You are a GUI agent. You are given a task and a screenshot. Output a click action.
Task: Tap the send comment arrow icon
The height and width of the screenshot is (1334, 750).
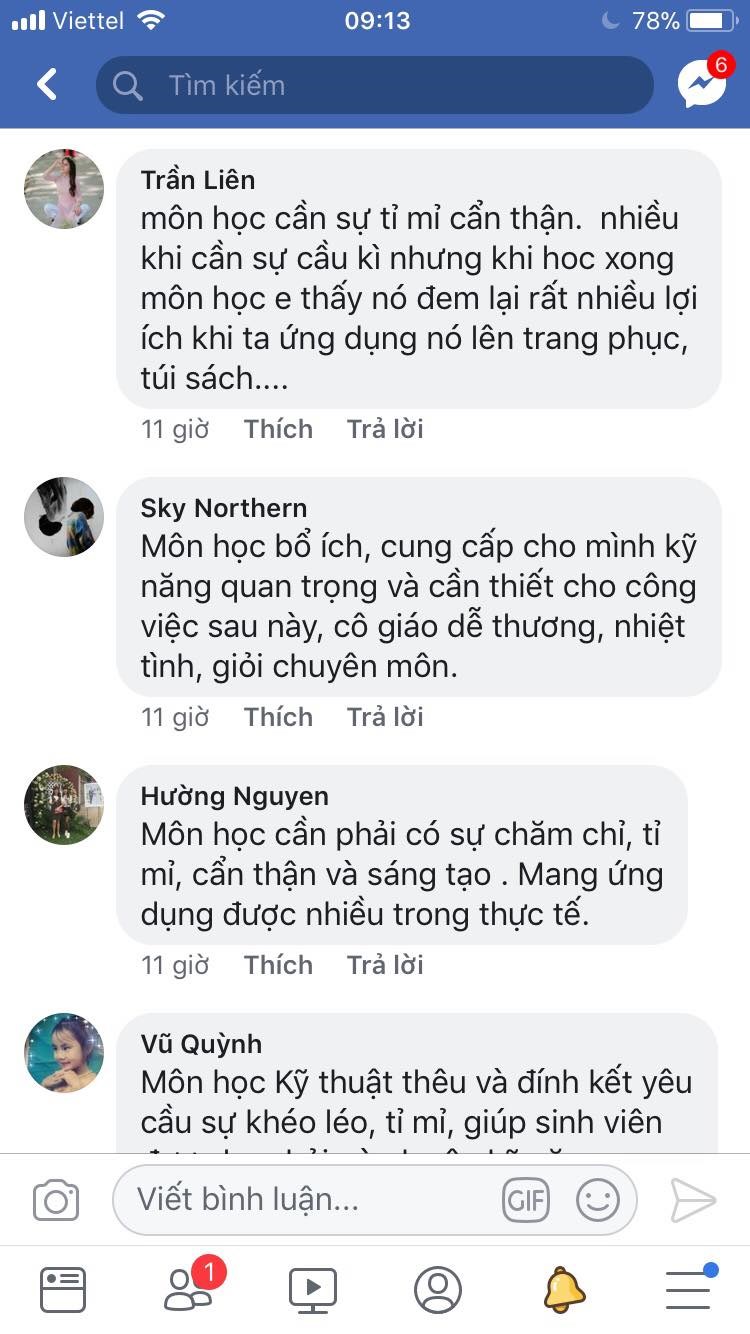coord(692,1200)
